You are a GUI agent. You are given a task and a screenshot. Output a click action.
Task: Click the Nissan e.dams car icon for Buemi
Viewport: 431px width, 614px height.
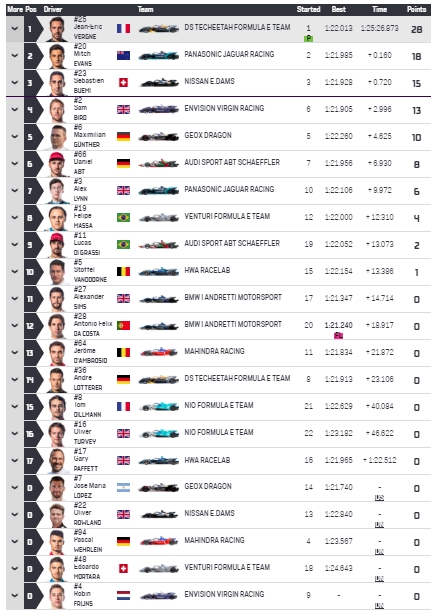pos(159,82)
